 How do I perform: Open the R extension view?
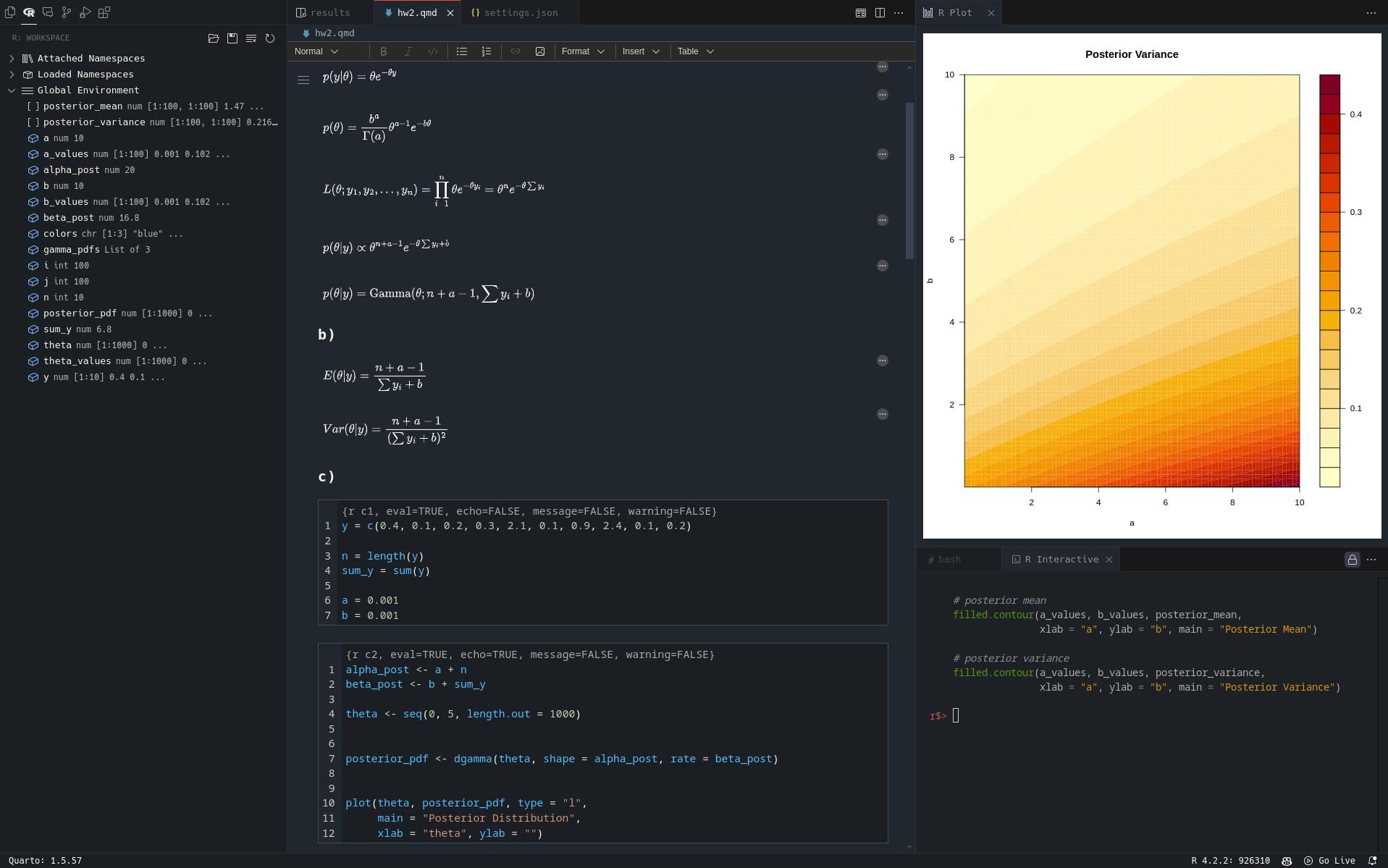[29, 12]
